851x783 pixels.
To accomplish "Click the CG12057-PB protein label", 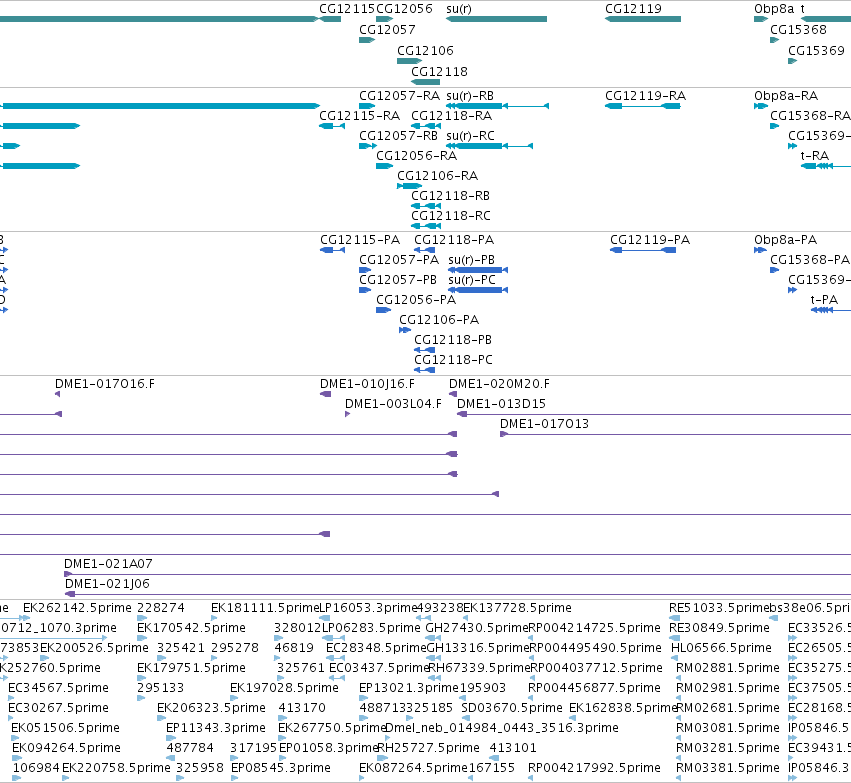I will click(x=398, y=280).
